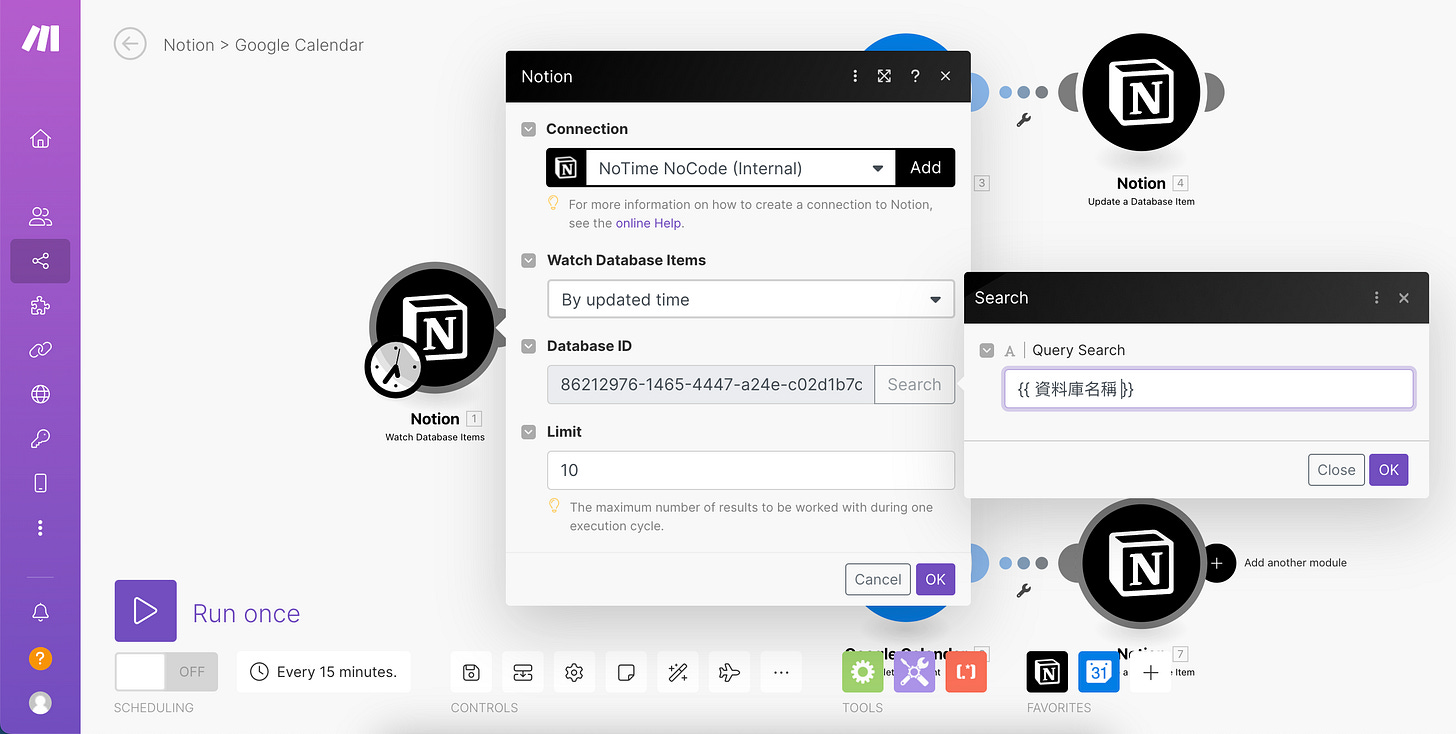Viewport: 1456px width, 734px height.
Task: Open scenario settings via the gear icon
Action: pos(574,672)
